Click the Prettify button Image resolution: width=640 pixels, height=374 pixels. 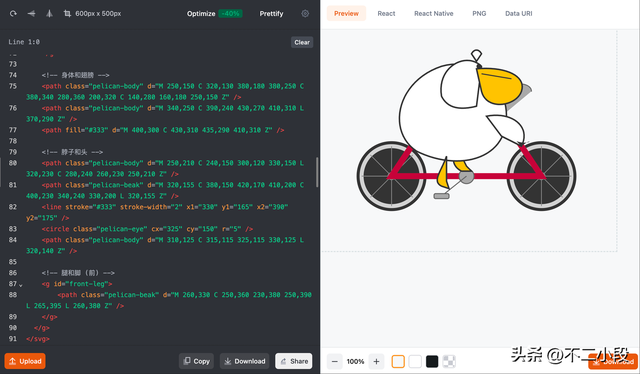point(271,13)
